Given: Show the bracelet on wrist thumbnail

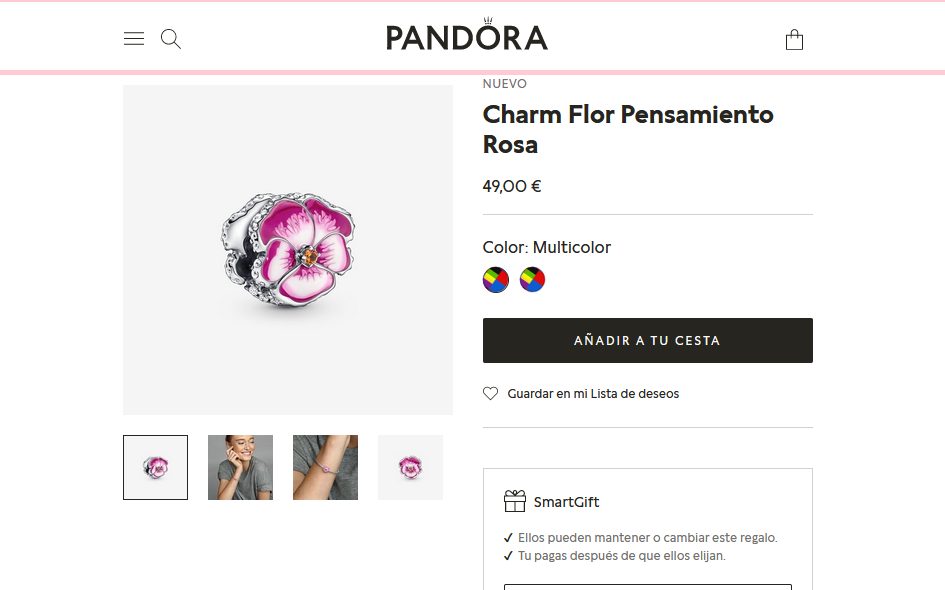Looking at the screenshot, I should (x=325, y=467).
